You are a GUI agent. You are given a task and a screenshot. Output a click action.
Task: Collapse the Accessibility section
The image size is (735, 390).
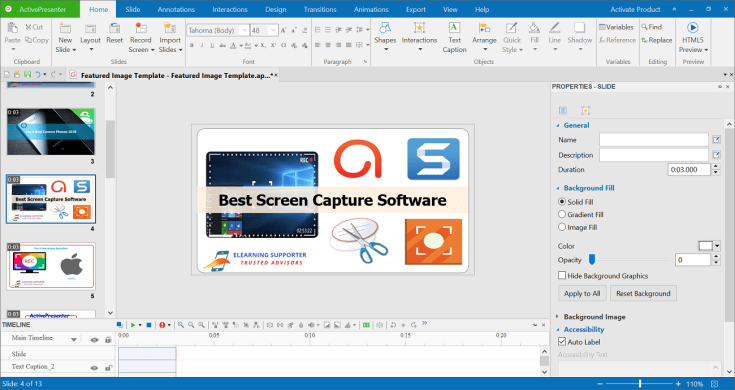pos(558,330)
